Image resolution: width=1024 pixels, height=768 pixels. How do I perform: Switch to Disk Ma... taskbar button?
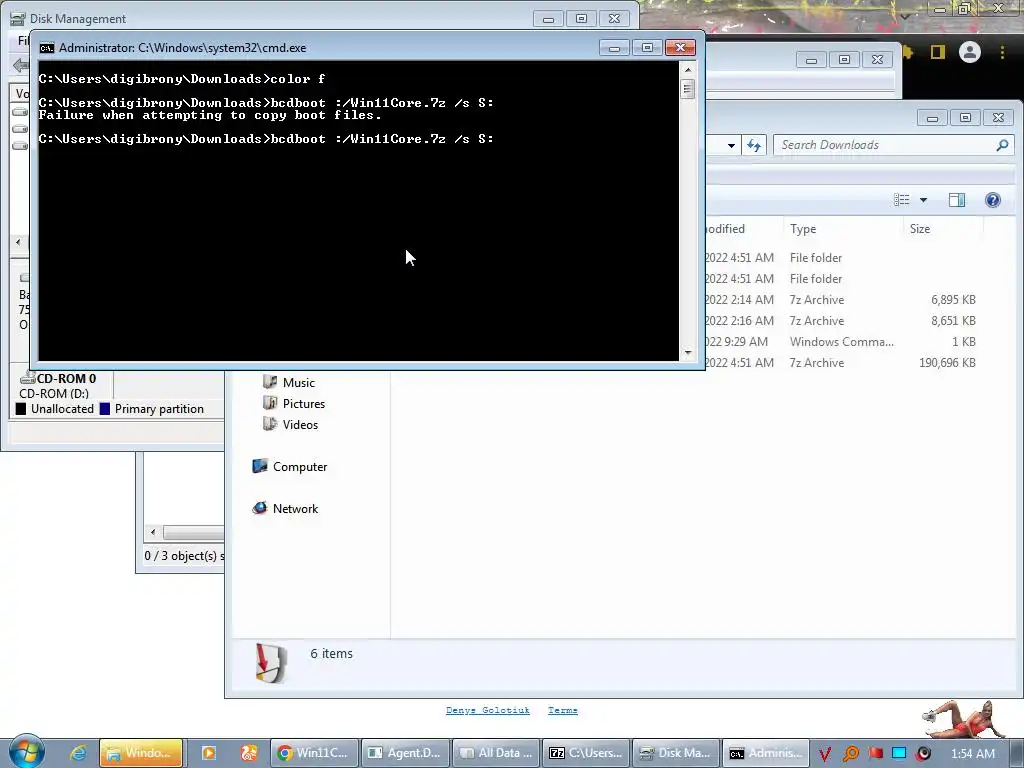pos(677,753)
